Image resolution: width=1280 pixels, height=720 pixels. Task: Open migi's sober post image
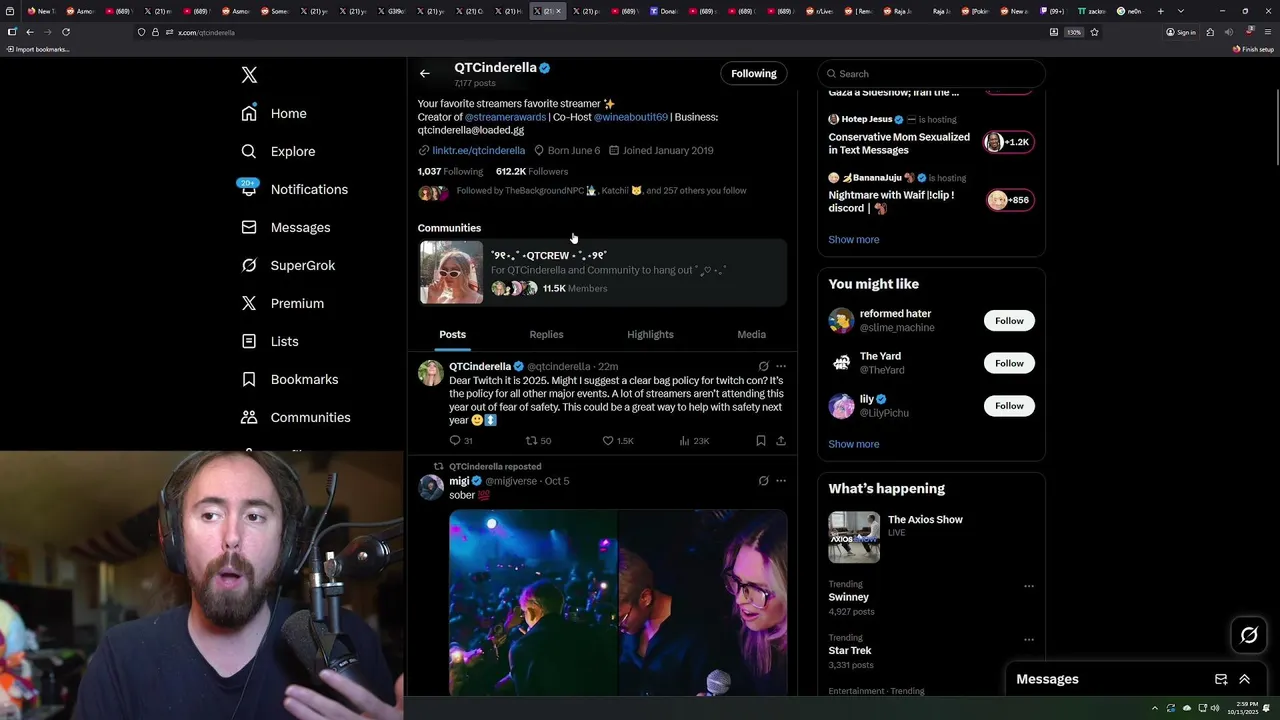coord(618,602)
